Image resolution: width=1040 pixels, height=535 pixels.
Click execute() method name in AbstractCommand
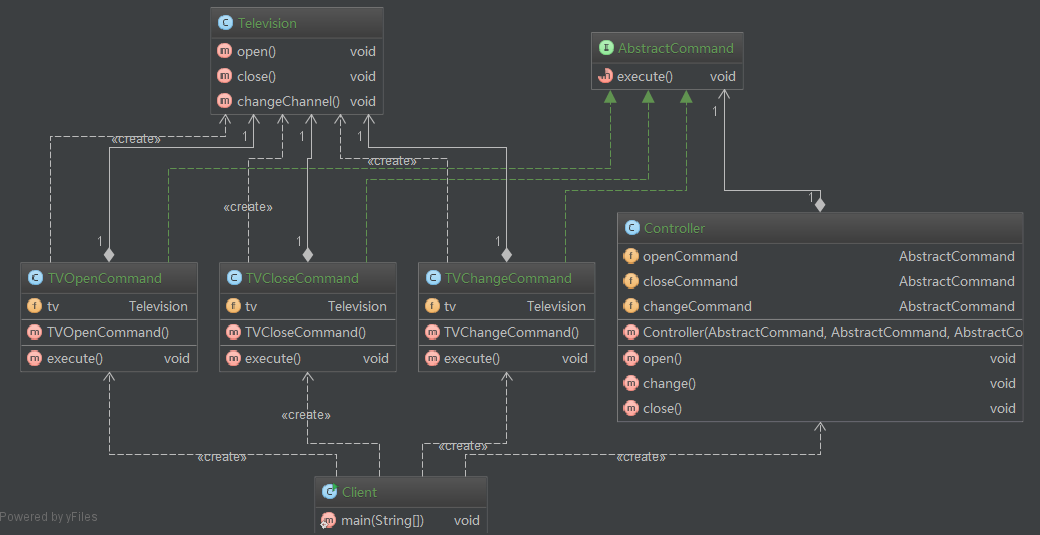point(645,76)
